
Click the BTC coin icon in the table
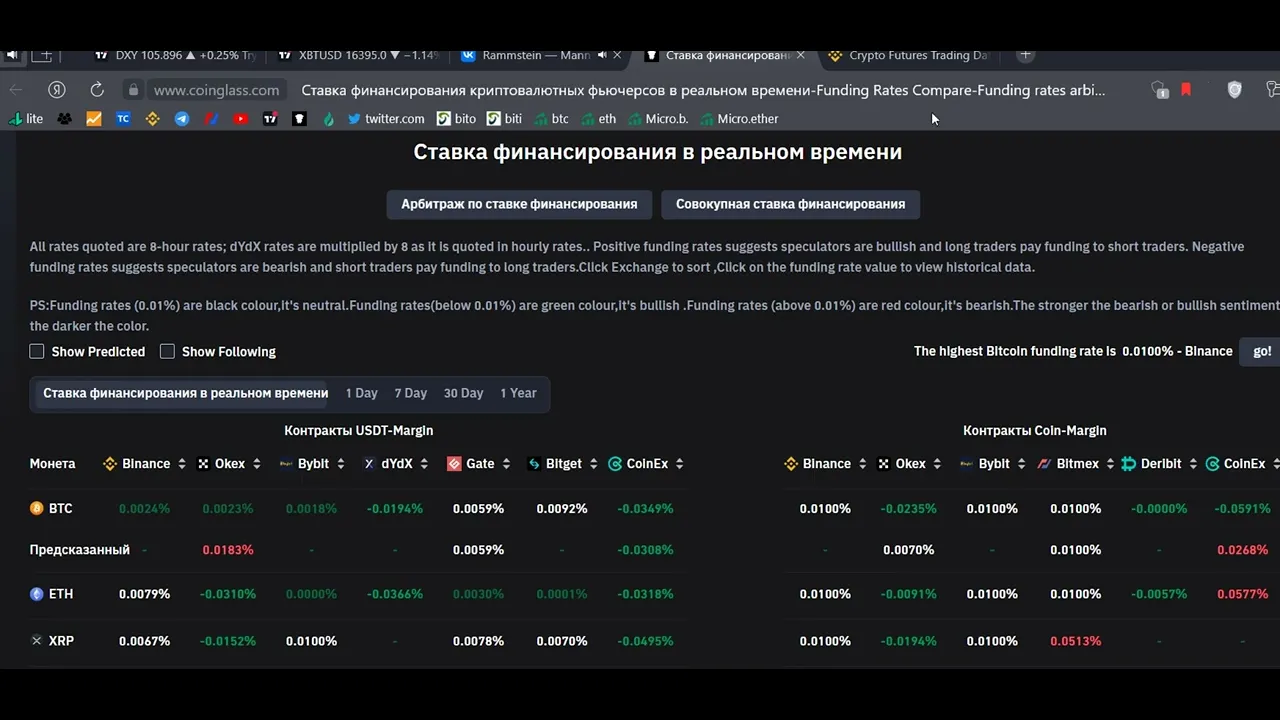37,508
